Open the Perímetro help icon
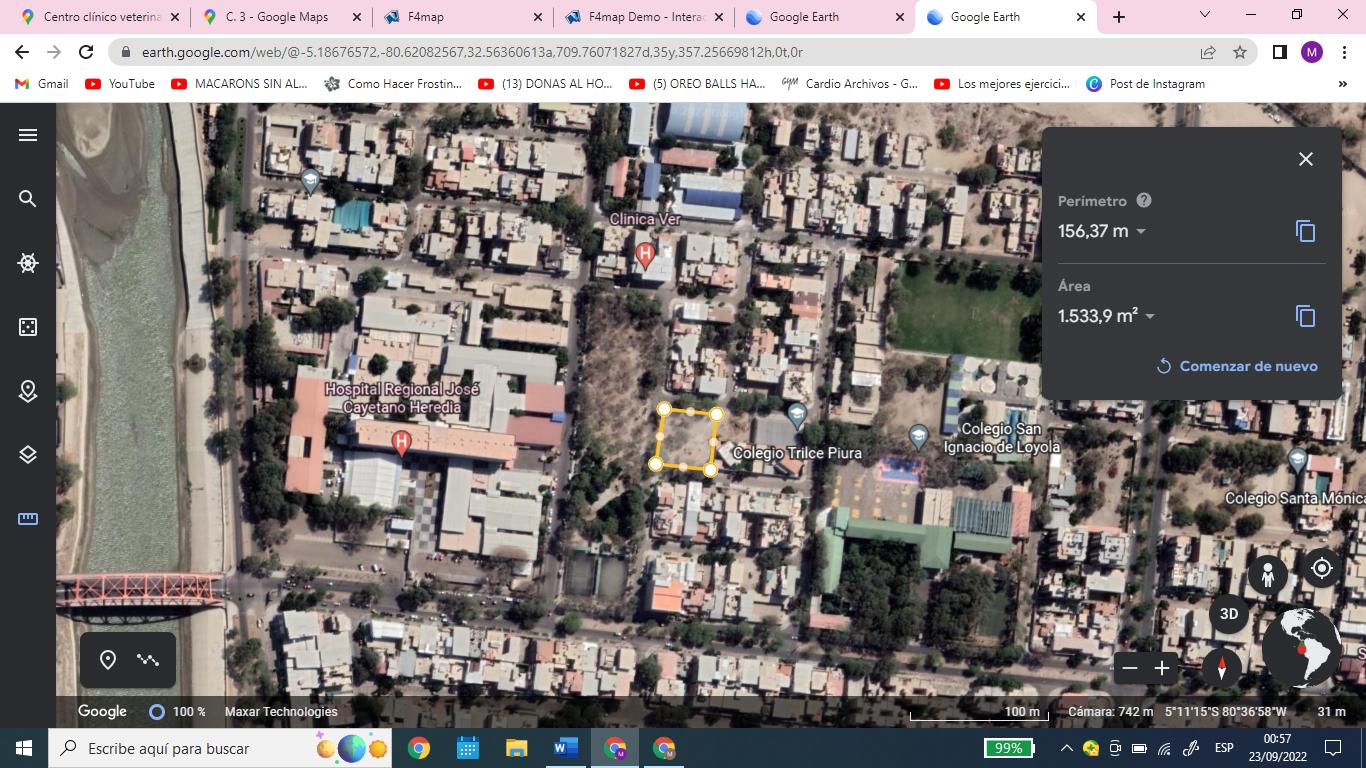Image resolution: width=1366 pixels, height=768 pixels. (1144, 200)
